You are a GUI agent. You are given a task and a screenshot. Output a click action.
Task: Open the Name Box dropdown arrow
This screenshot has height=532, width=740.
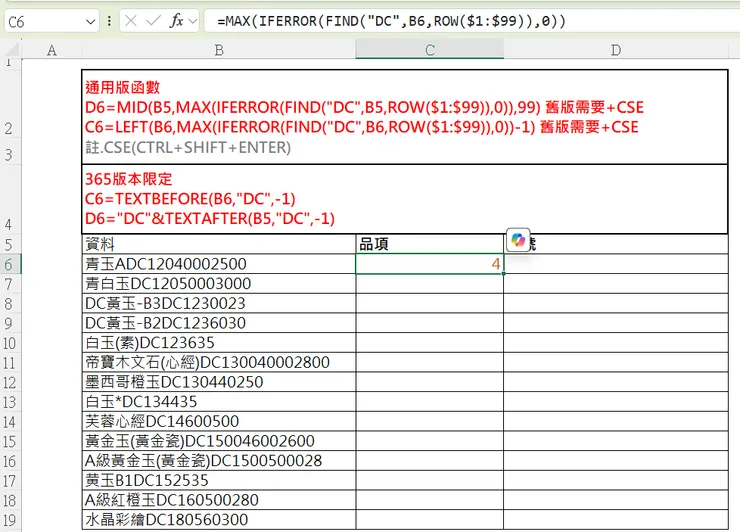[x=90, y=22]
